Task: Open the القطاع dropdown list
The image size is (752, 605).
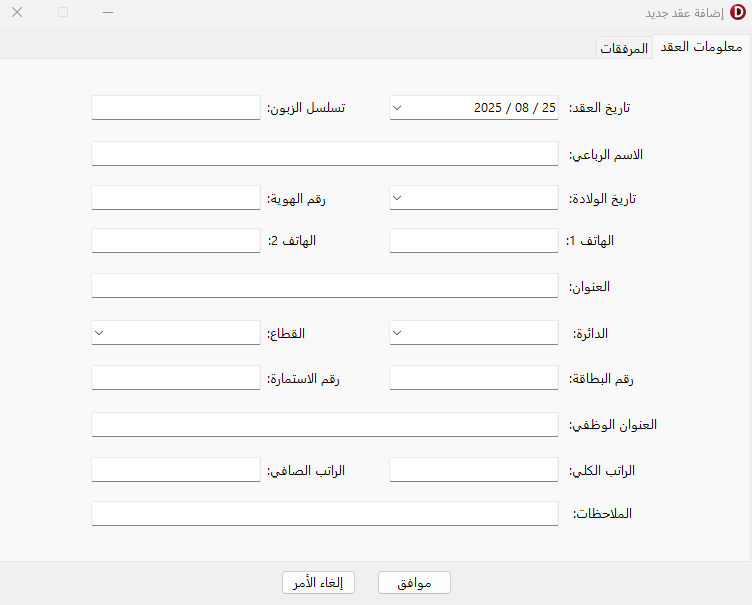Action: [99, 333]
